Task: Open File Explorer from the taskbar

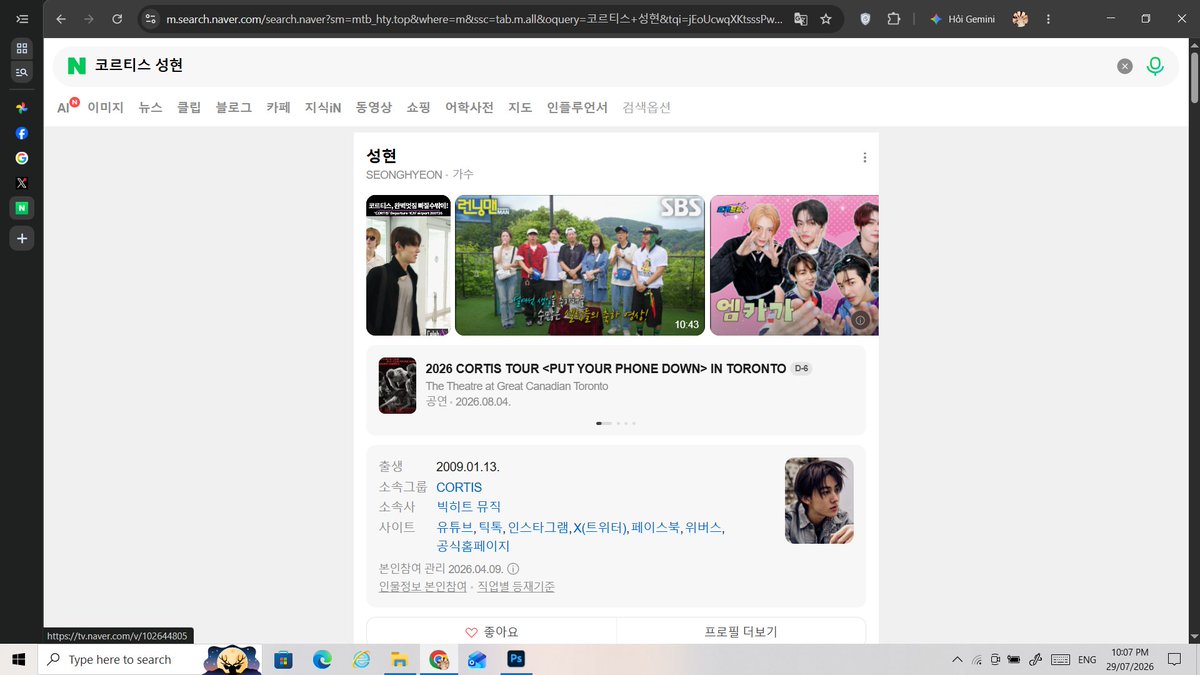Action: 399,659
